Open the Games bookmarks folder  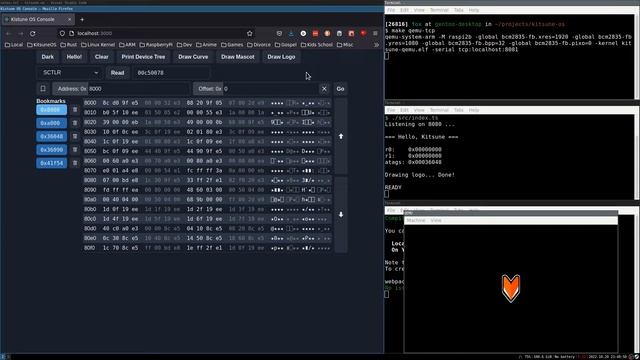point(232,45)
